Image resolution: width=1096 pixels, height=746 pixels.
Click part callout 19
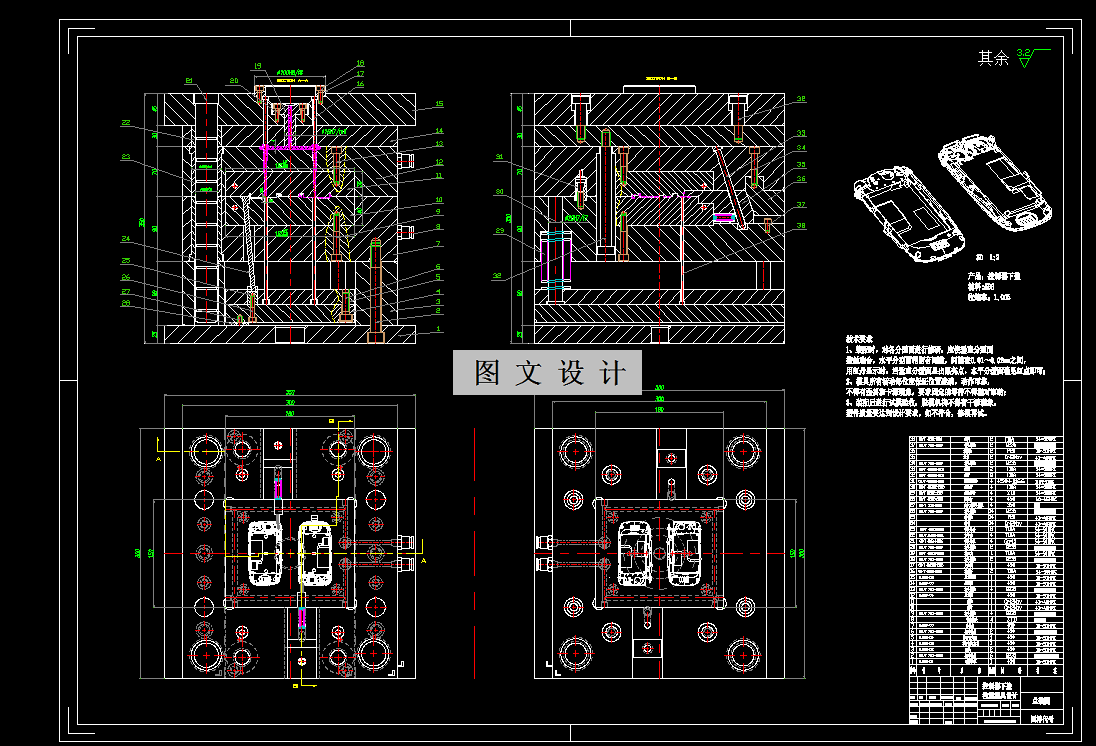257,66
